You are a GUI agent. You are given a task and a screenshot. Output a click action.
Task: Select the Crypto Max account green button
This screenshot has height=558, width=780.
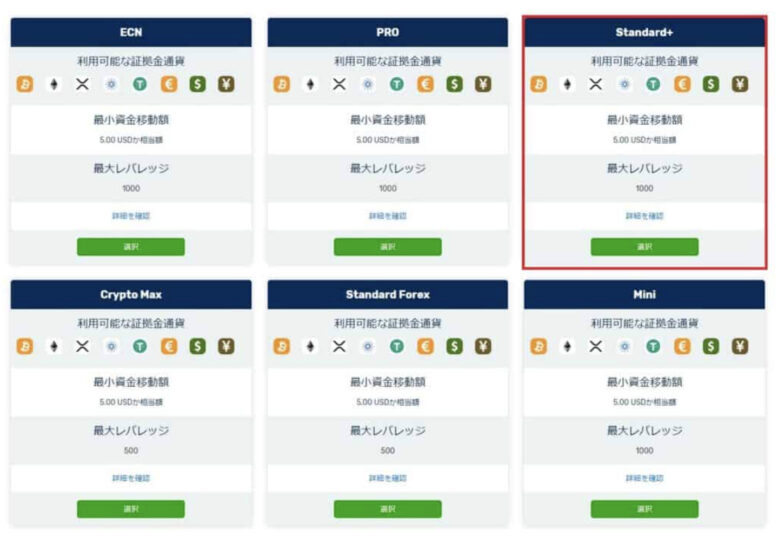131,509
